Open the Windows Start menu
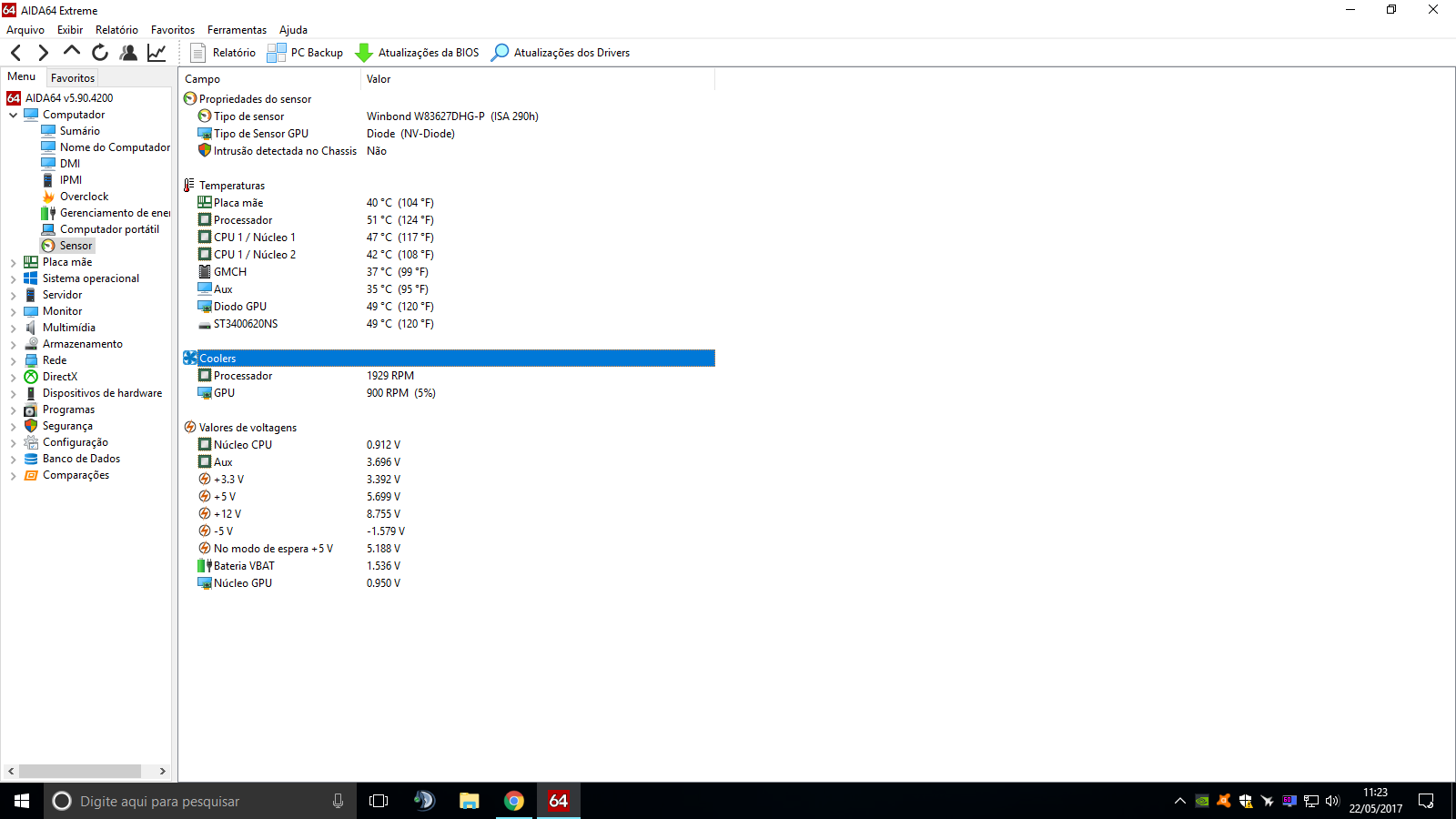 tap(22, 801)
